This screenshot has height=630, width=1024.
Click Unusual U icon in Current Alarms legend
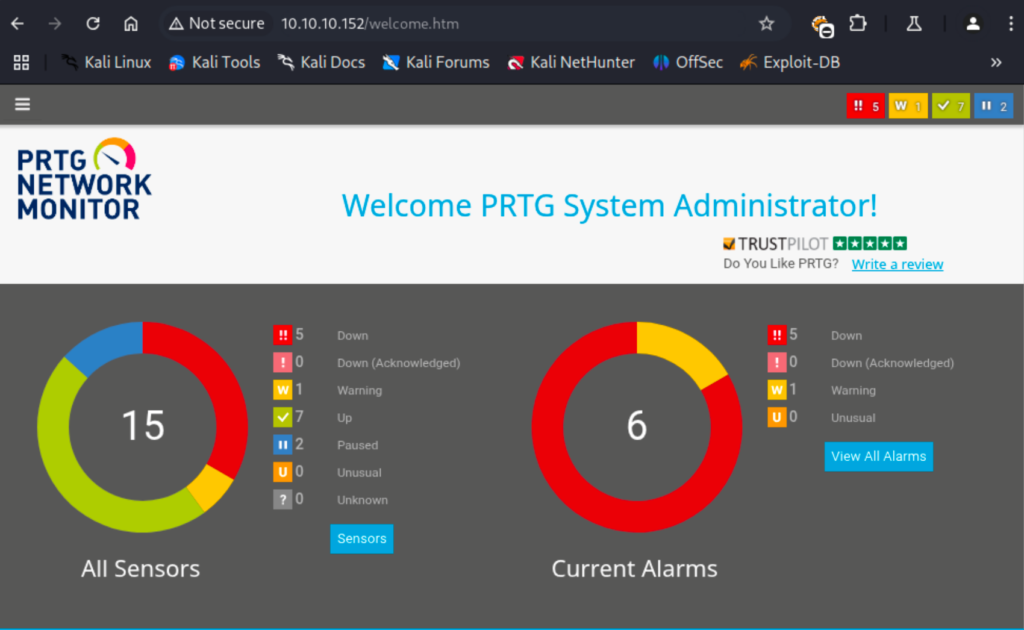coord(776,418)
